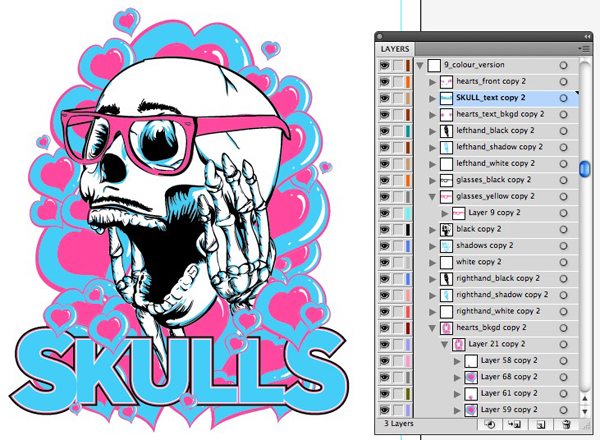The height and width of the screenshot is (440, 600).
Task: Click target circle for SKULL_text copy 2
Action: click(563, 98)
